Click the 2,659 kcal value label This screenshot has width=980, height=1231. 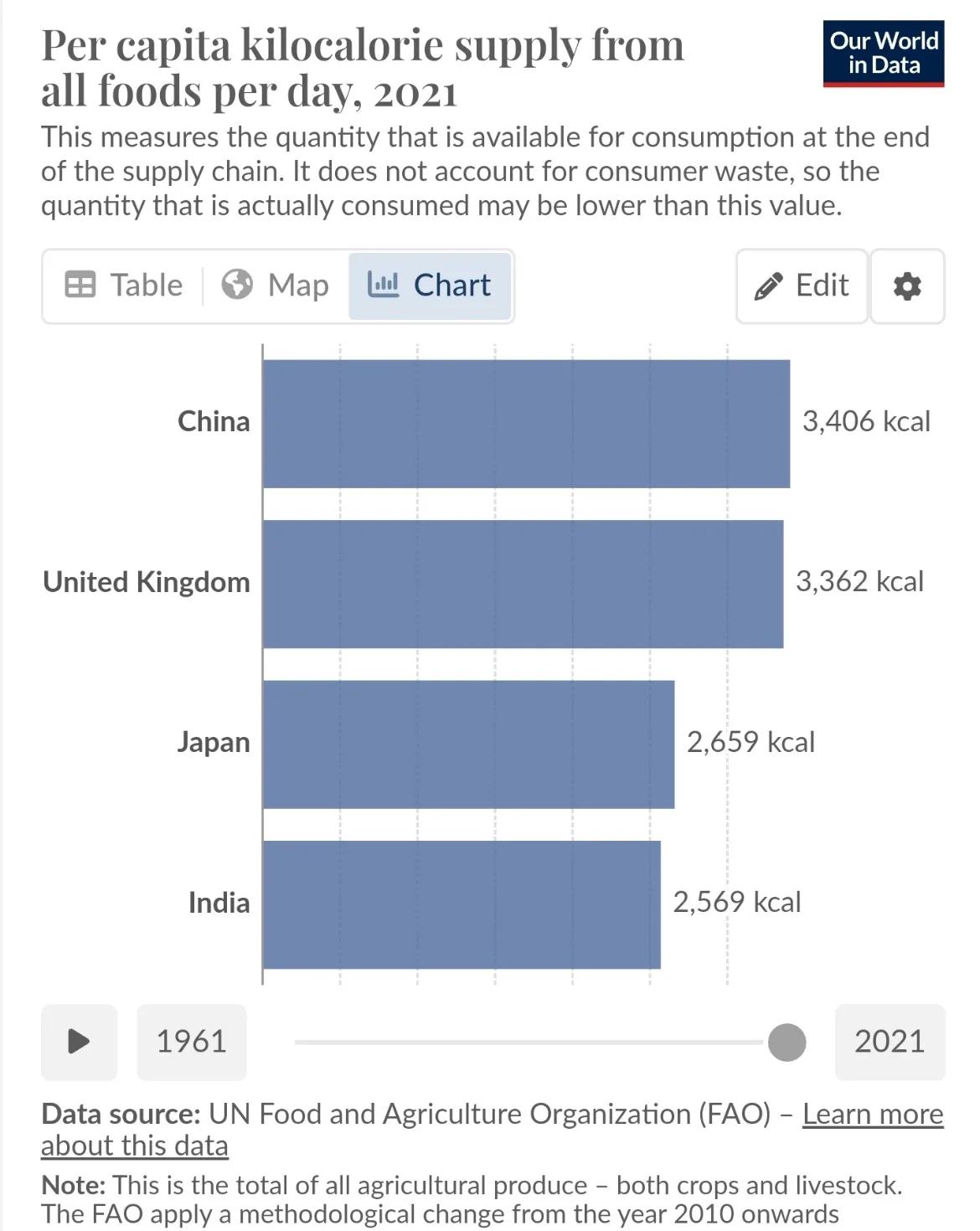coord(750,742)
